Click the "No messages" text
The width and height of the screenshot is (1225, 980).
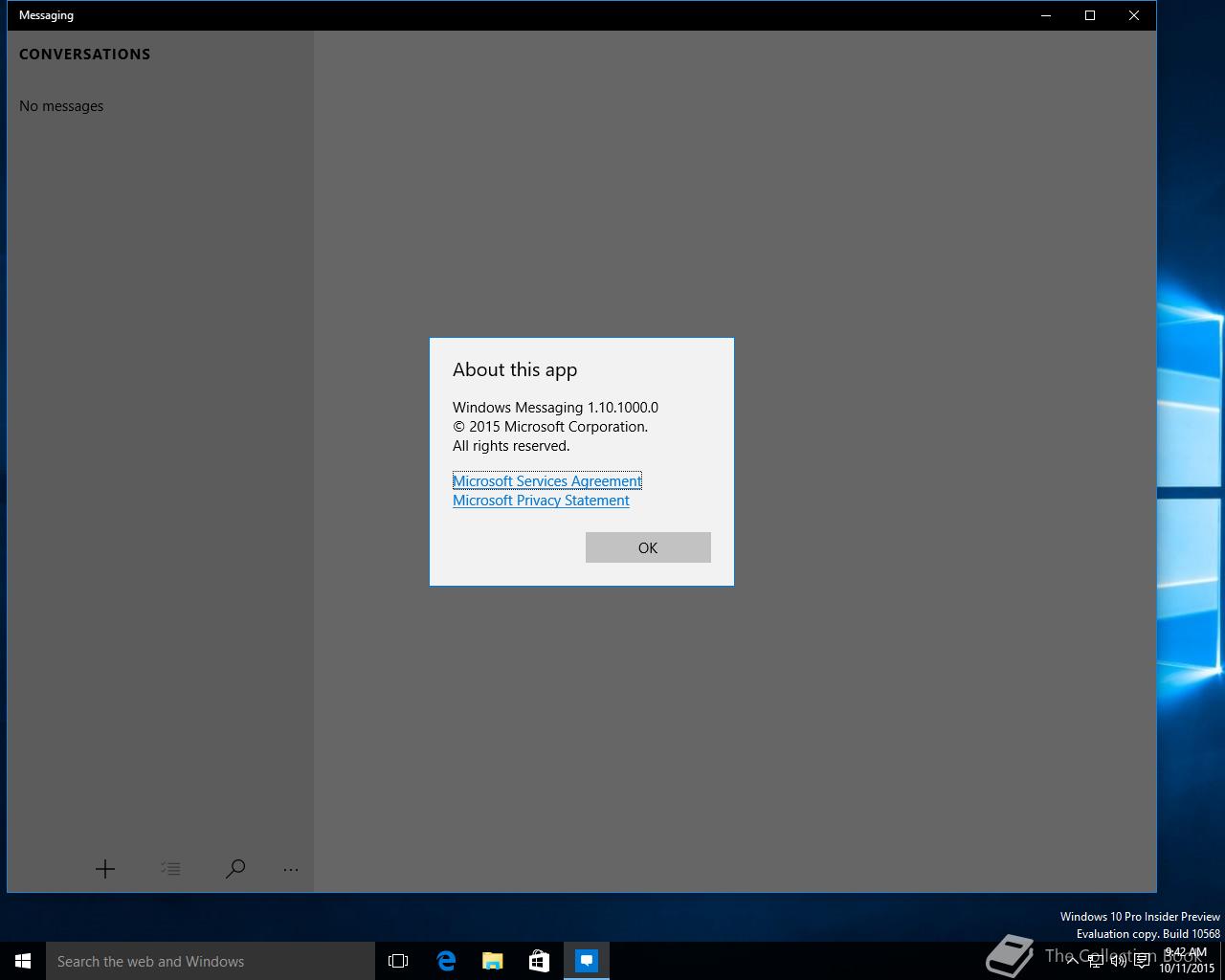[61, 106]
